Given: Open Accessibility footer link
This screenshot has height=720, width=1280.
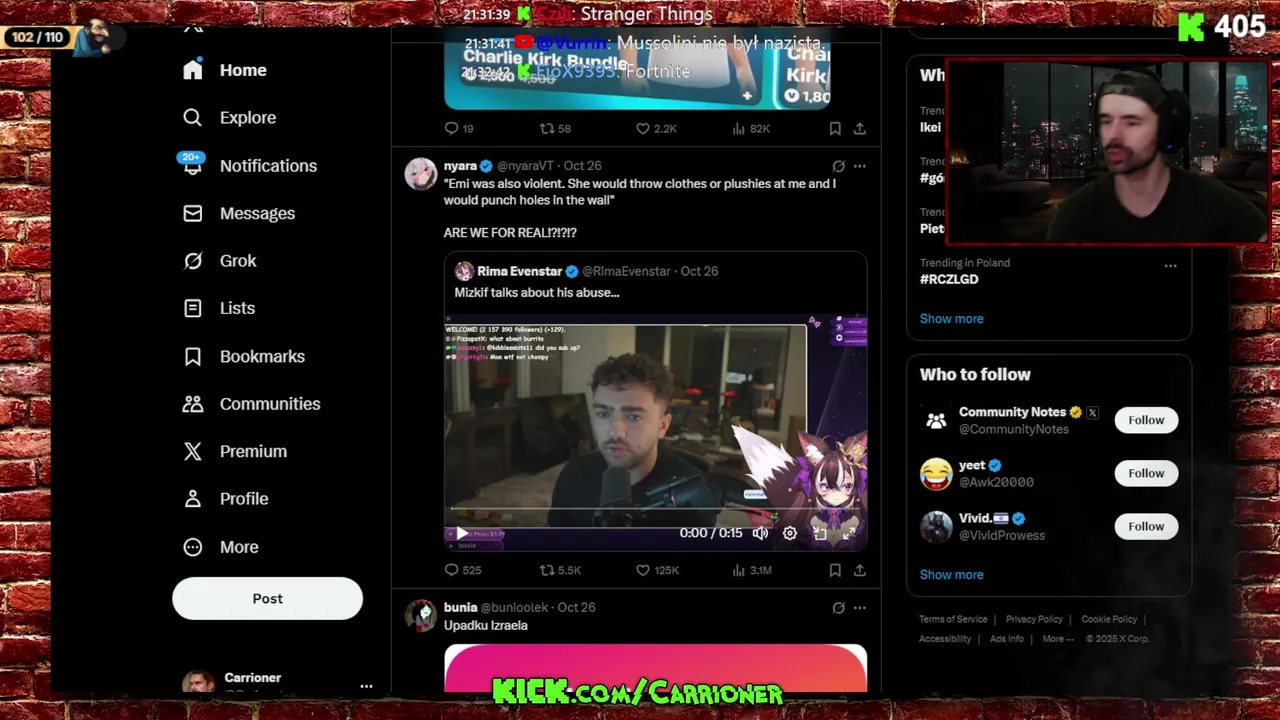Looking at the screenshot, I should pyautogui.click(x=945, y=639).
